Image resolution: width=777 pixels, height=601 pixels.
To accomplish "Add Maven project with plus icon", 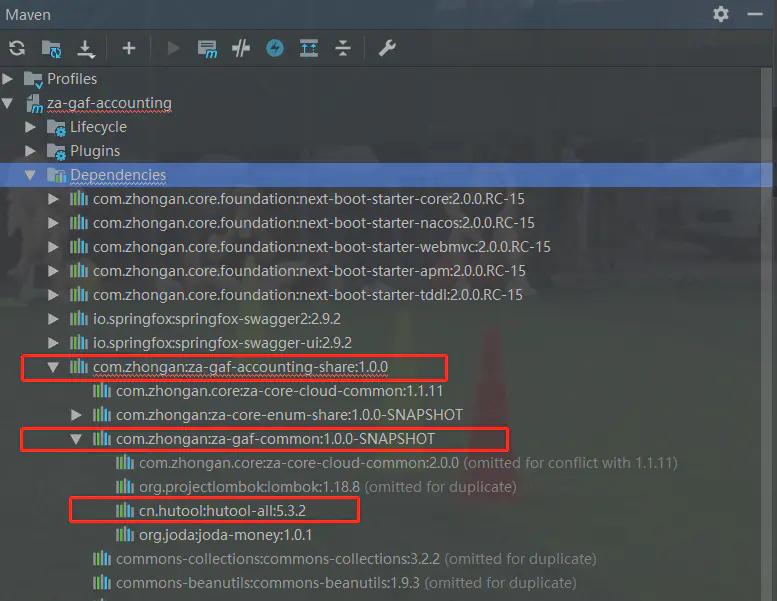I will pos(129,48).
